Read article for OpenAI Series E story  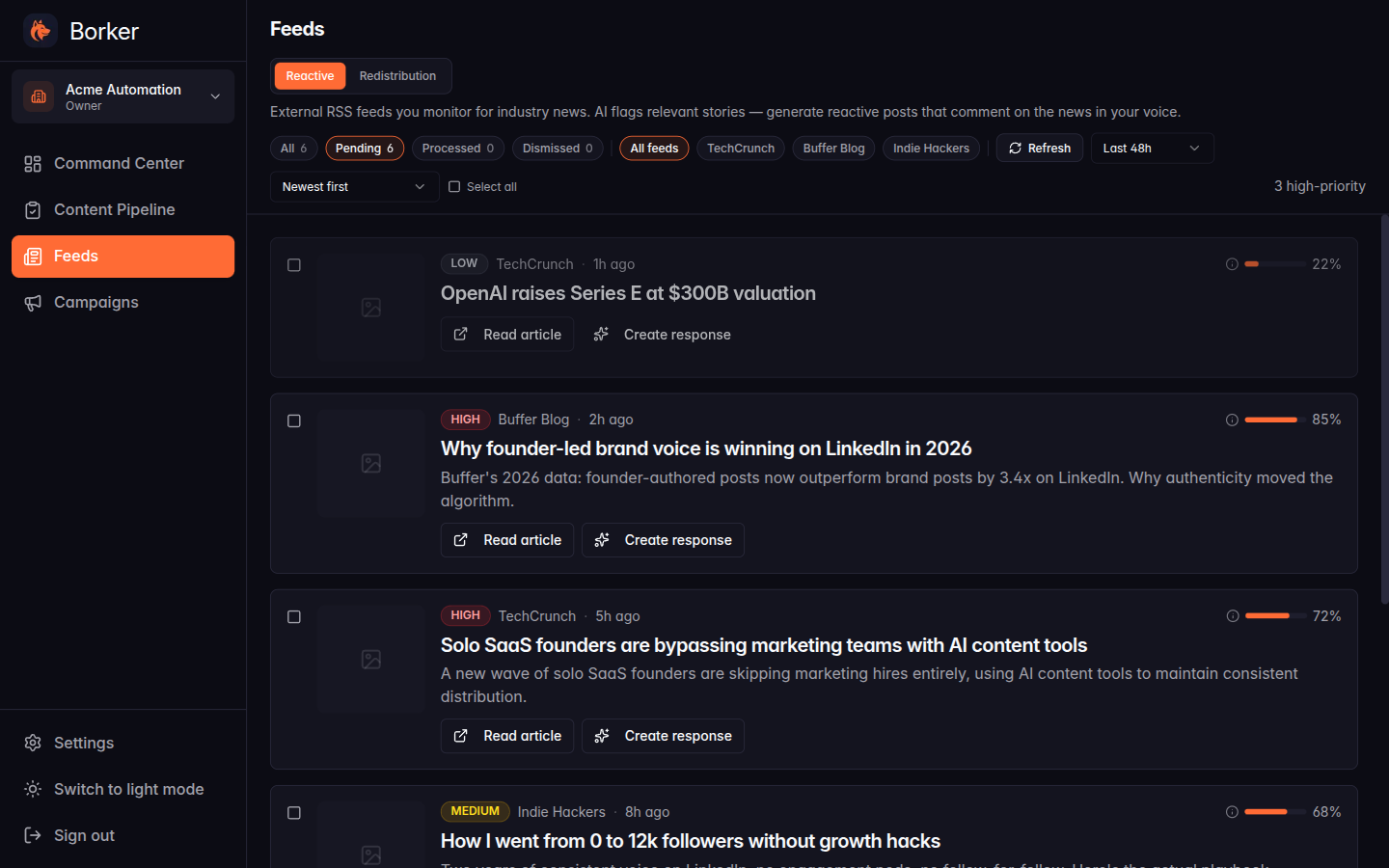(x=507, y=335)
